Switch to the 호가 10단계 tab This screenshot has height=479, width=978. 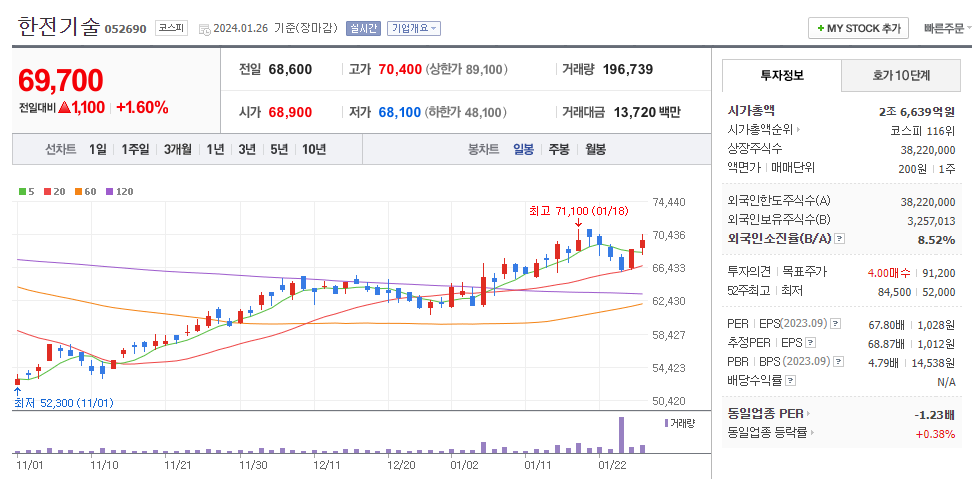[x=901, y=75]
